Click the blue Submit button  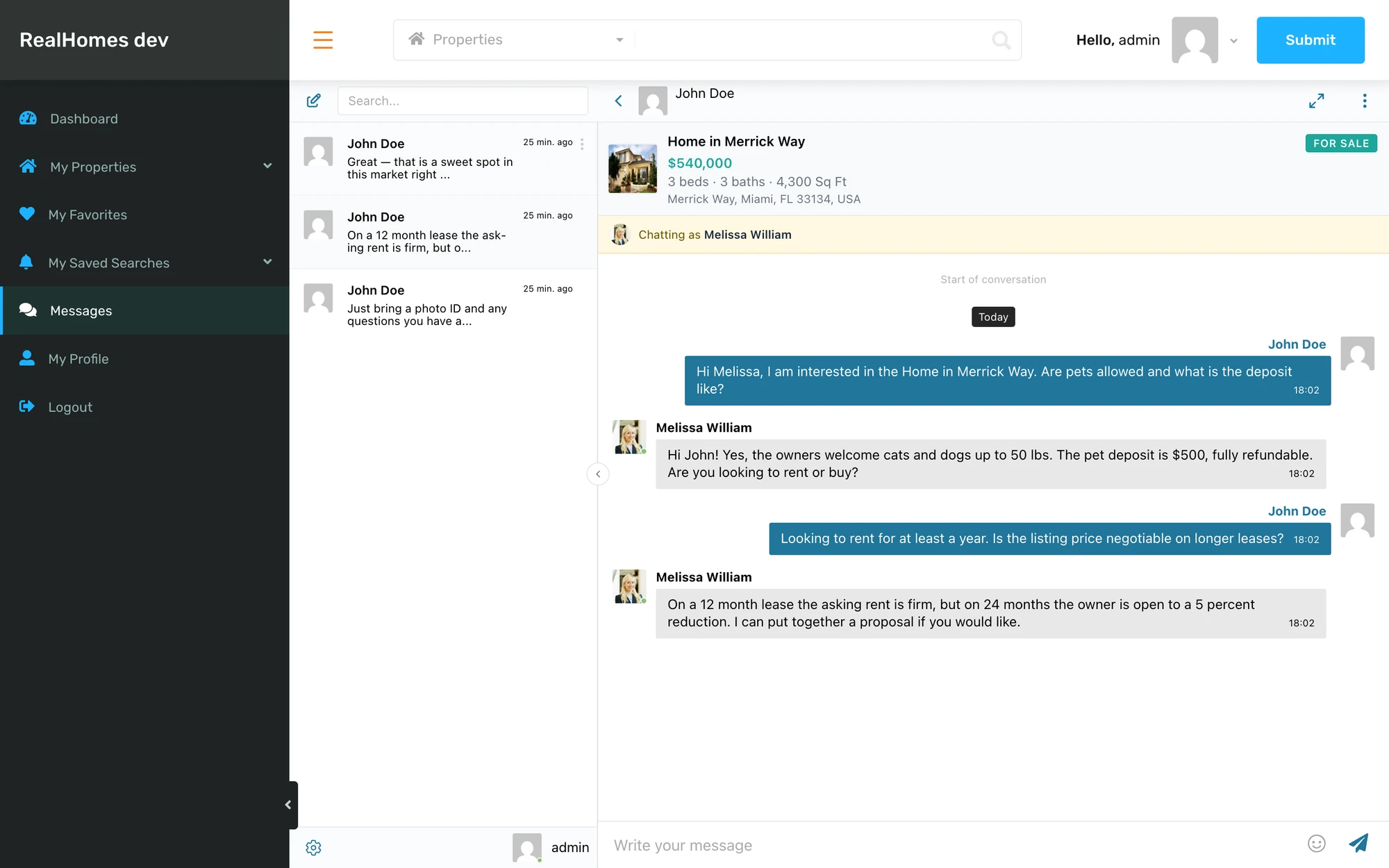pyautogui.click(x=1310, y=40)
